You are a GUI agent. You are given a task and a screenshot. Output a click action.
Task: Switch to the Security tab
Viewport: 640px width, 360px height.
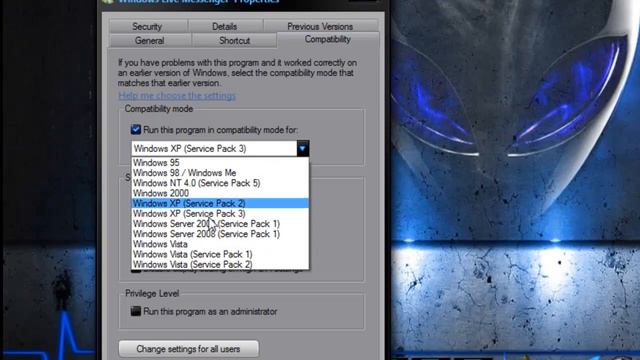coord(148,27)
